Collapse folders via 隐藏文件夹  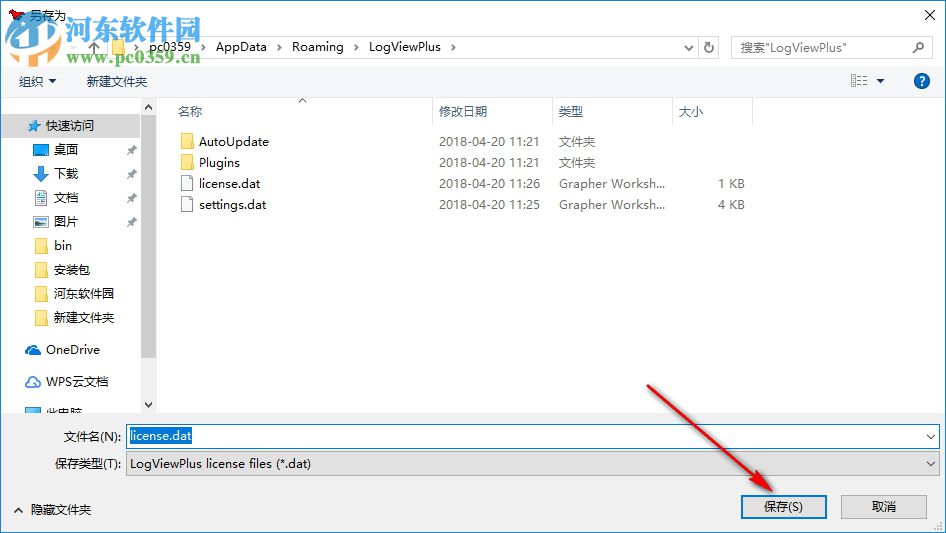click(52, 510)
